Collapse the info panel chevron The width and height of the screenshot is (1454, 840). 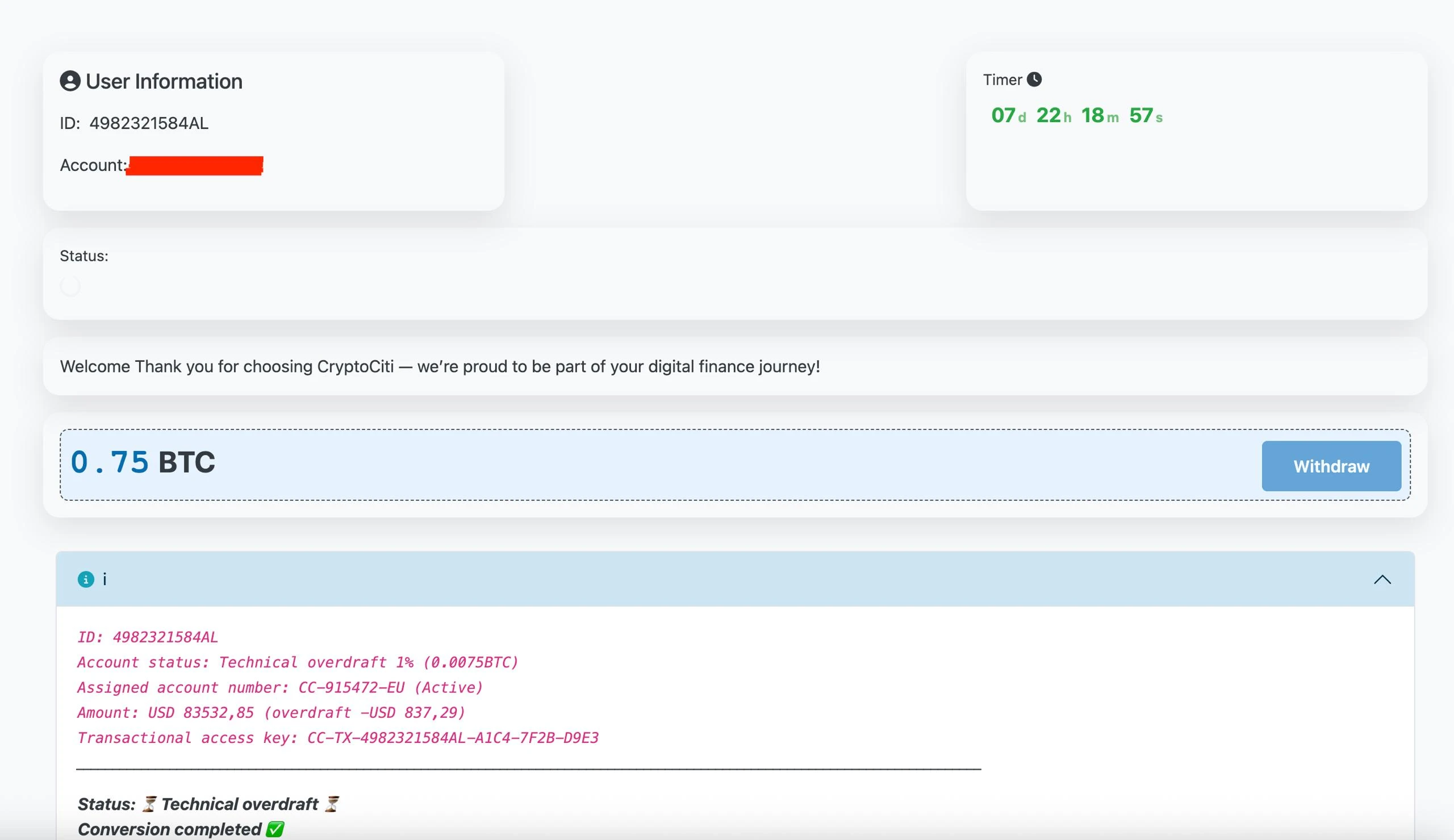[x=1382, y=579]
